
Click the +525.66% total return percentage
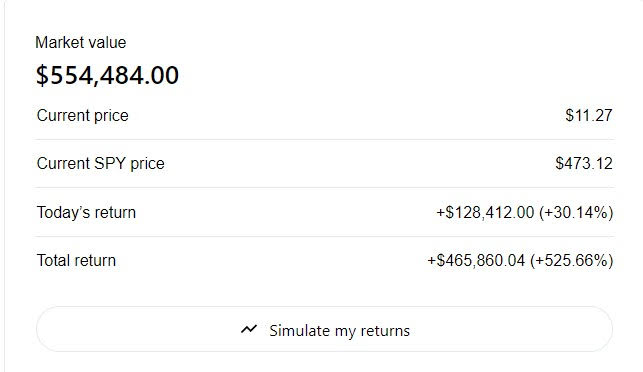[572, 260]
